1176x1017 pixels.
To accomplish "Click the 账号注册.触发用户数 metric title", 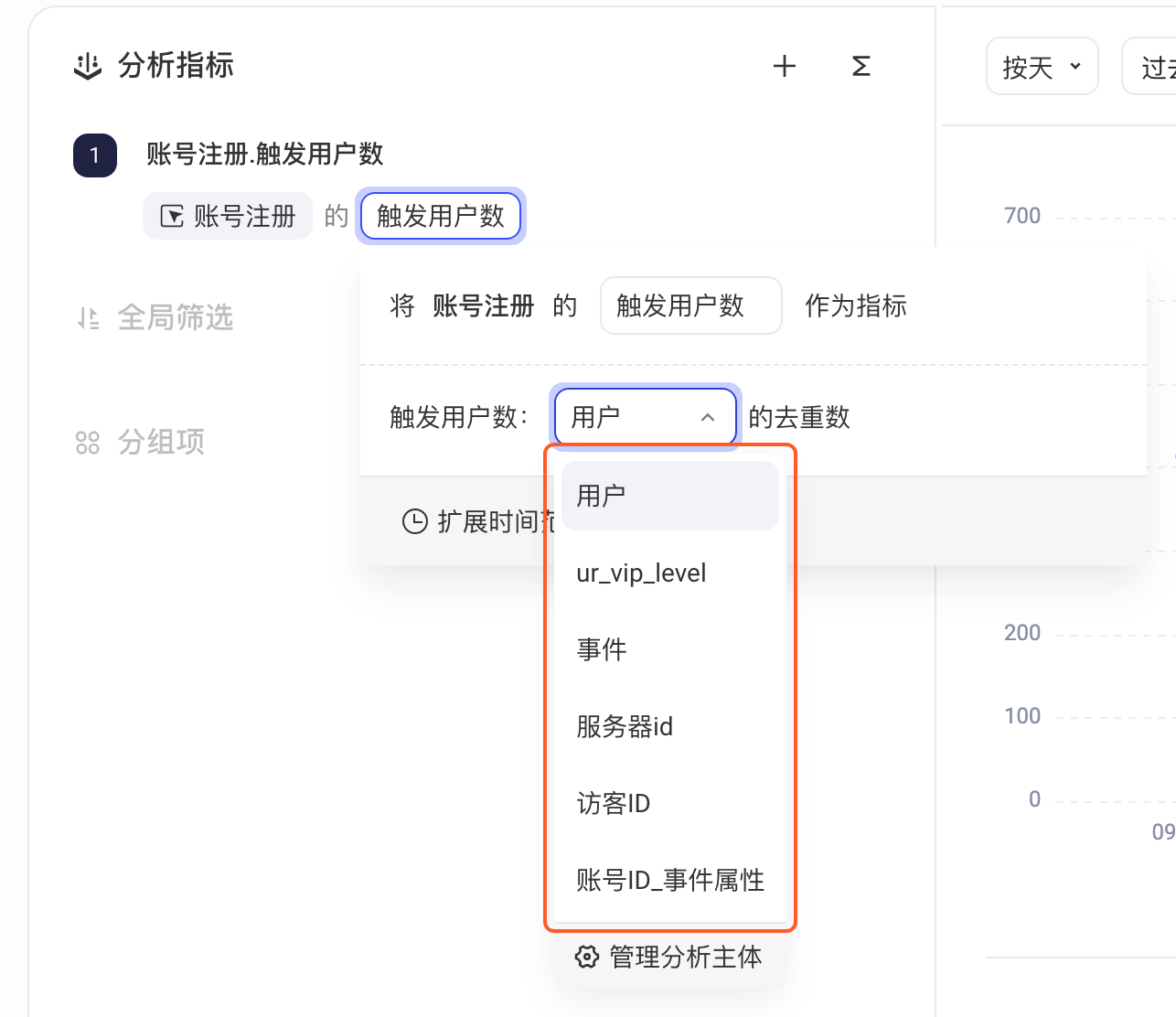I will (x=265, y=154).
